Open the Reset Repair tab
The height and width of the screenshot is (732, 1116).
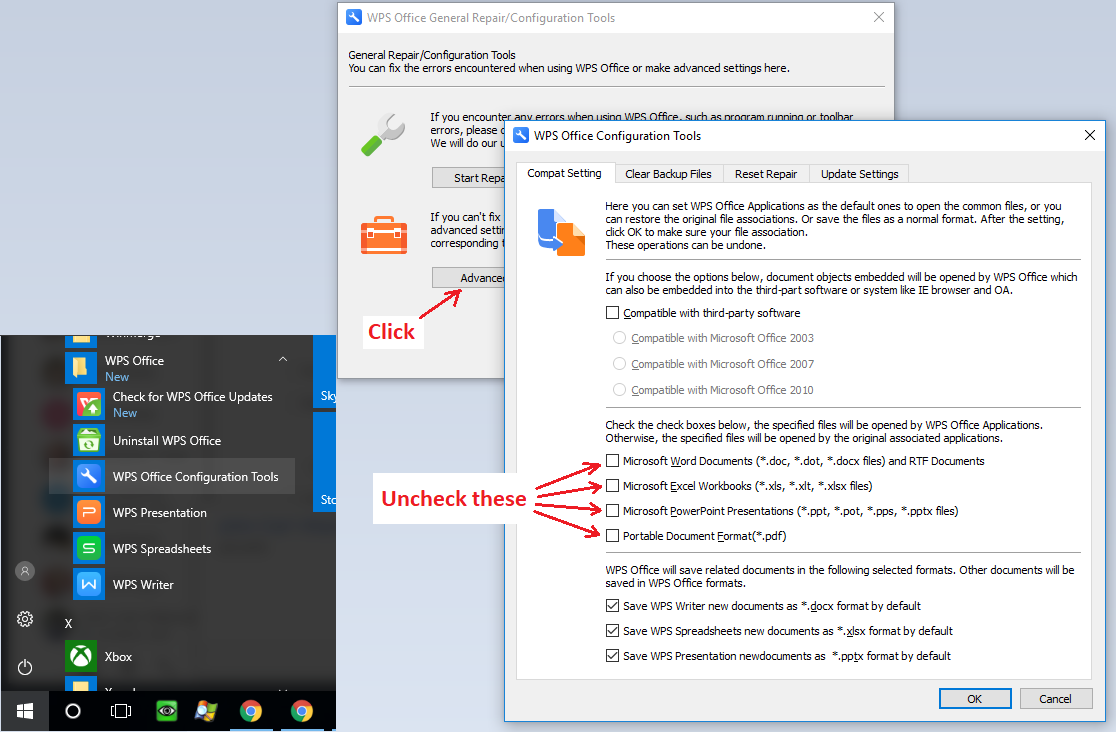(x=766, y=174)
